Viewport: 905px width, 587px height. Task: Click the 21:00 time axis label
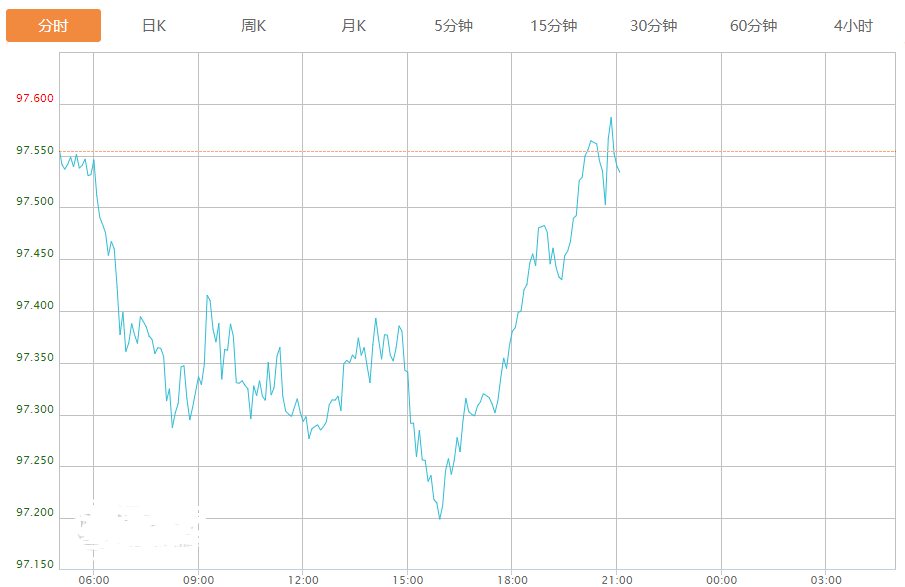pyautogui.click(x=616, y=580)
